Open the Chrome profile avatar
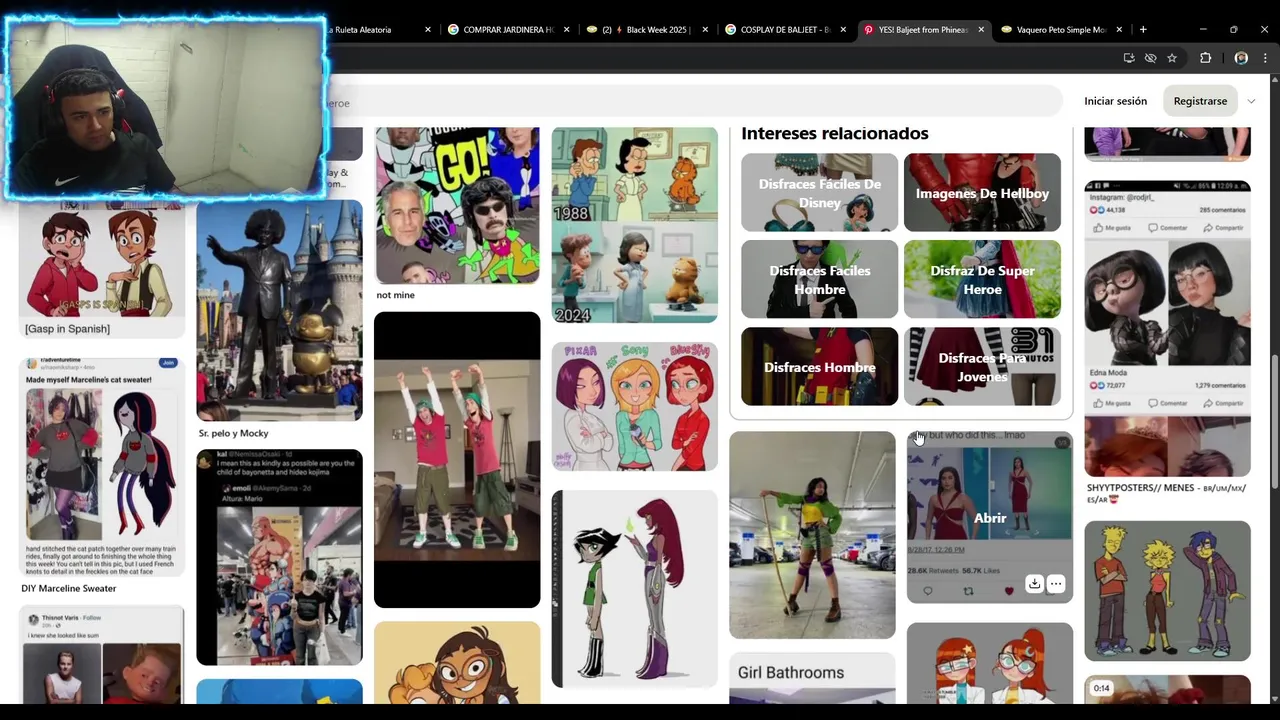The image size is (1280, 720). click(1241, 58)
